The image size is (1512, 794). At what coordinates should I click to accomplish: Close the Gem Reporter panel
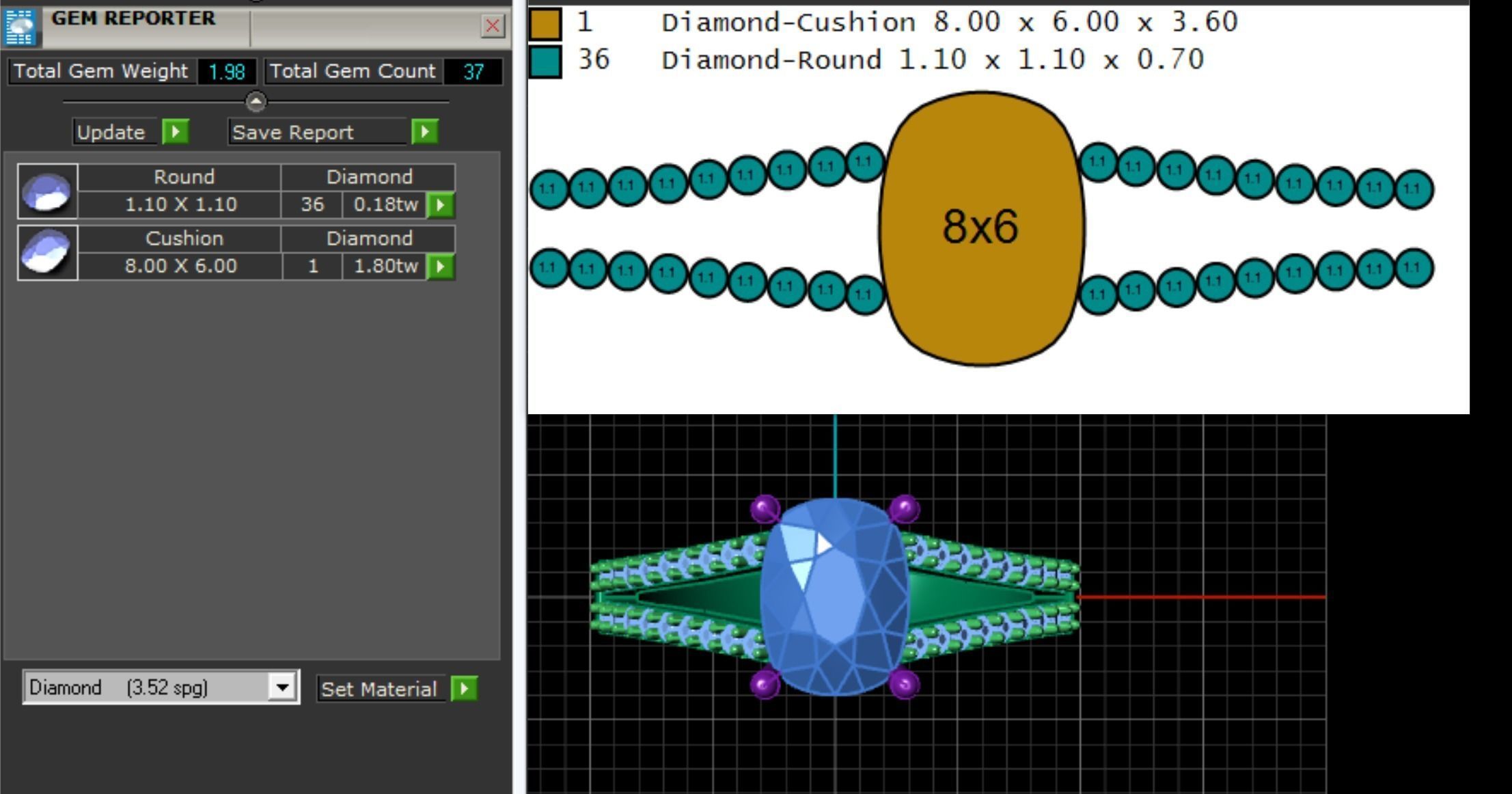point(492,26)
